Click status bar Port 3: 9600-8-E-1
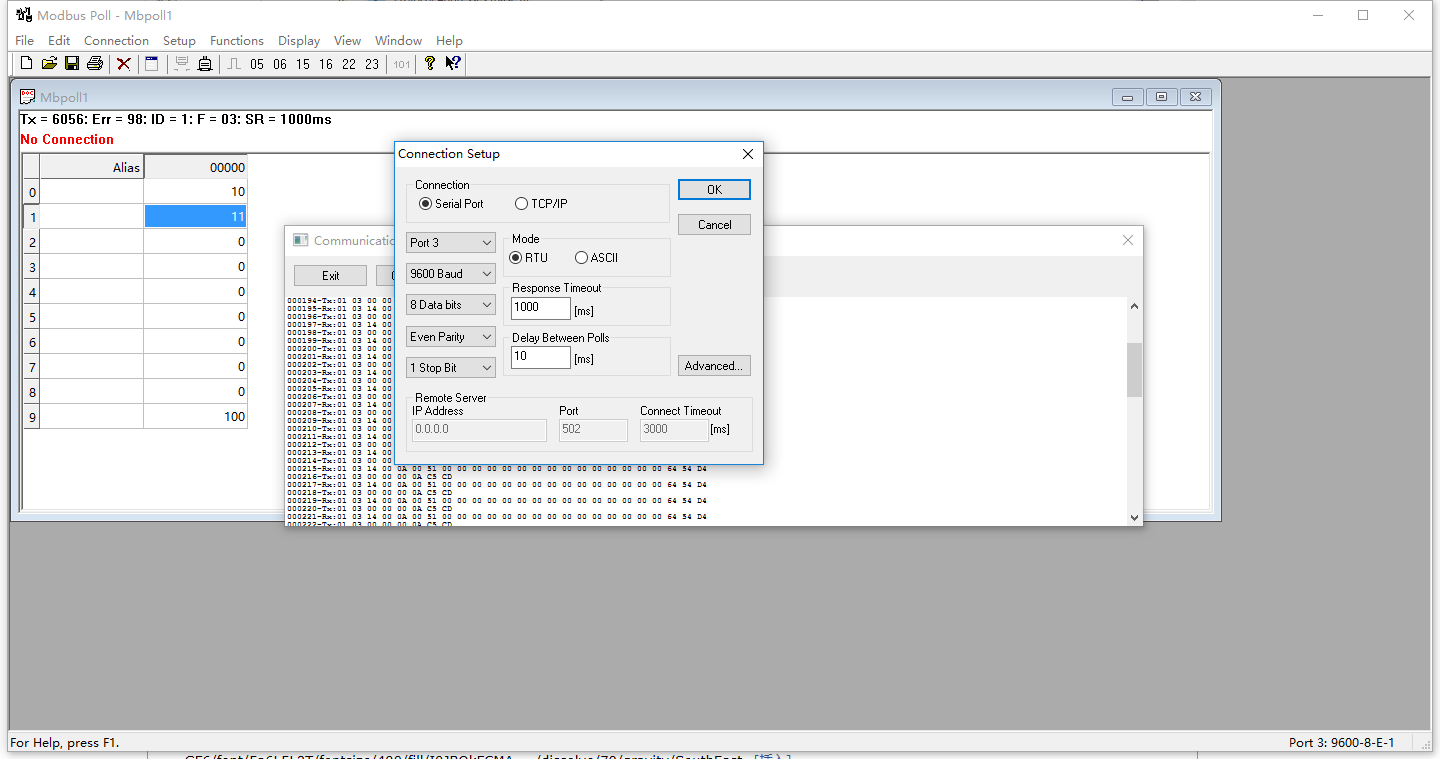 1341,743
